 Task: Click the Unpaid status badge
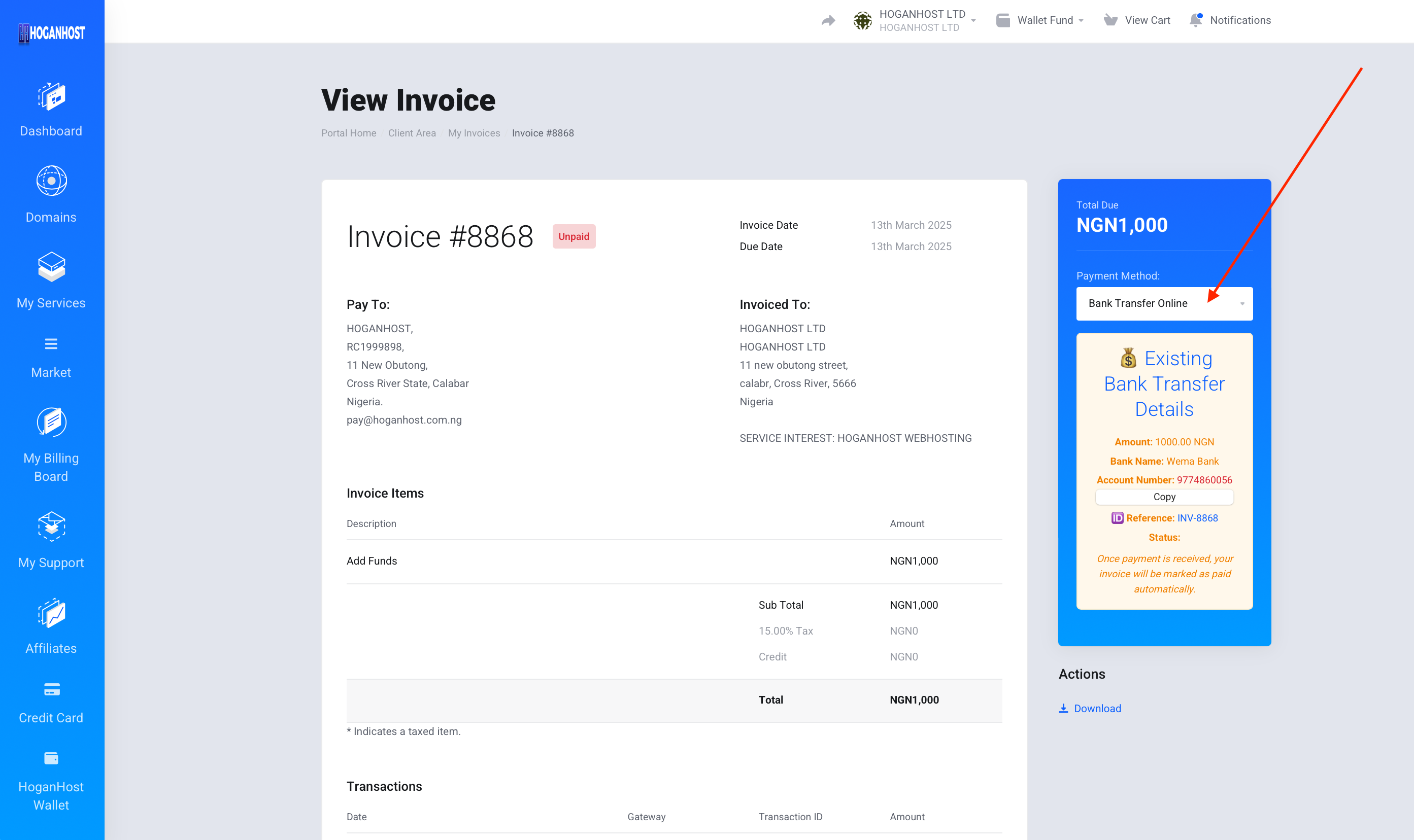(x=574, y=236)
